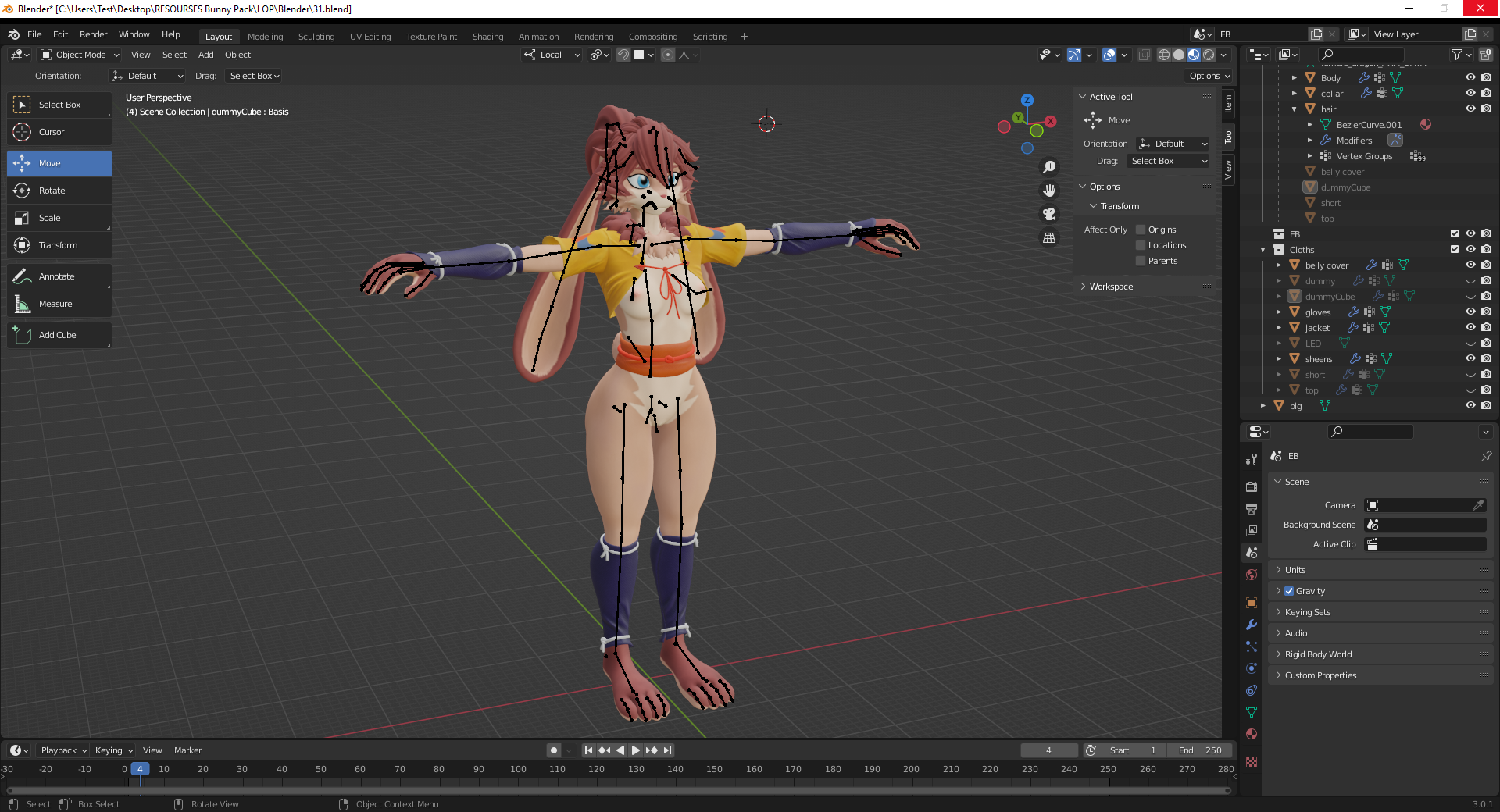Switch perspective/orthographic grid icon

pos(1049,237)
